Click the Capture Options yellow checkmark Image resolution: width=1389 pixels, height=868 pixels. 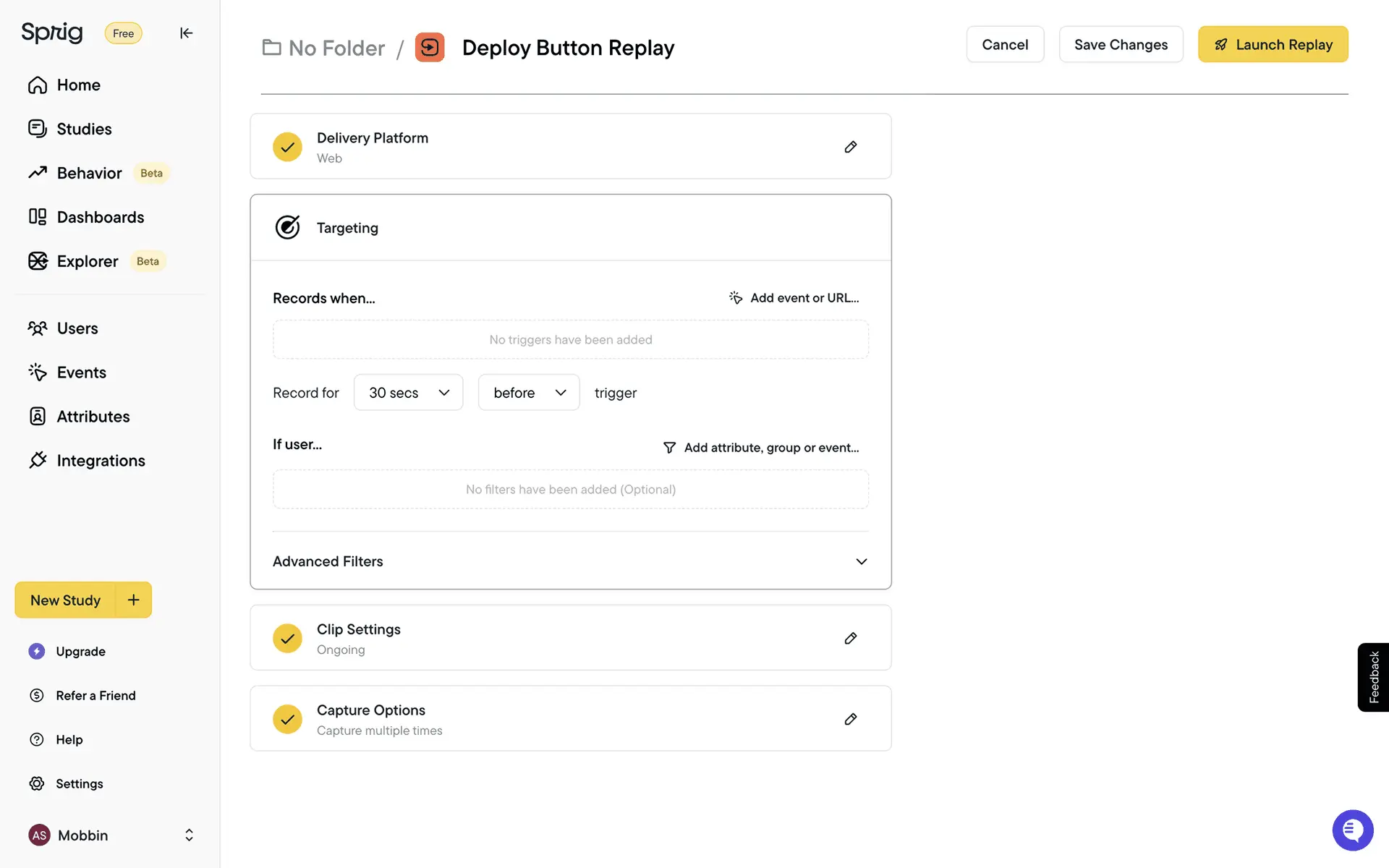(287, 719)
